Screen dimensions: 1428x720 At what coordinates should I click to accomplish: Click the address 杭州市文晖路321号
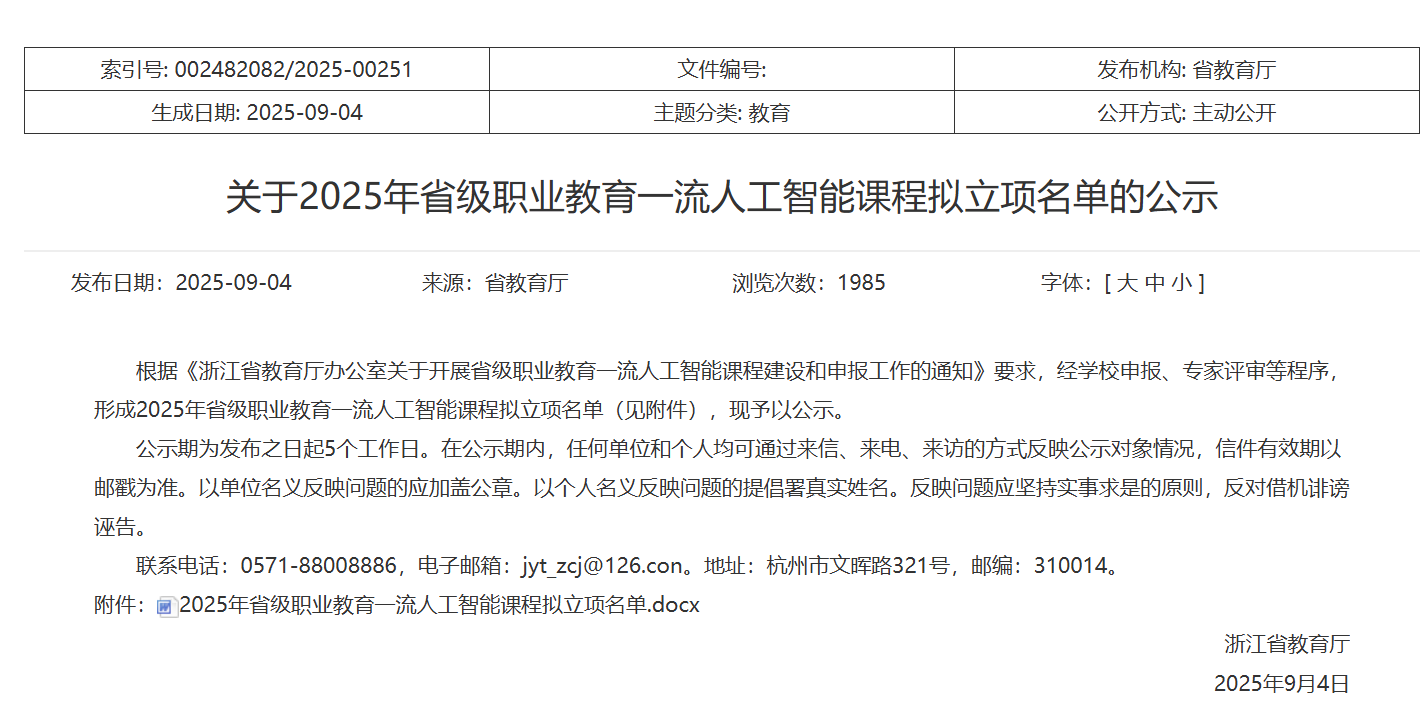coord(858,566)
